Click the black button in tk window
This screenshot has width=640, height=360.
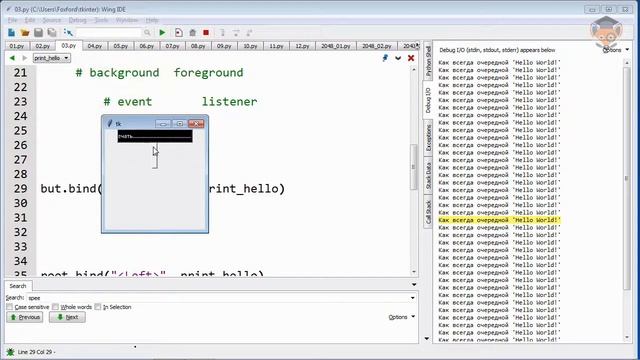155,136
